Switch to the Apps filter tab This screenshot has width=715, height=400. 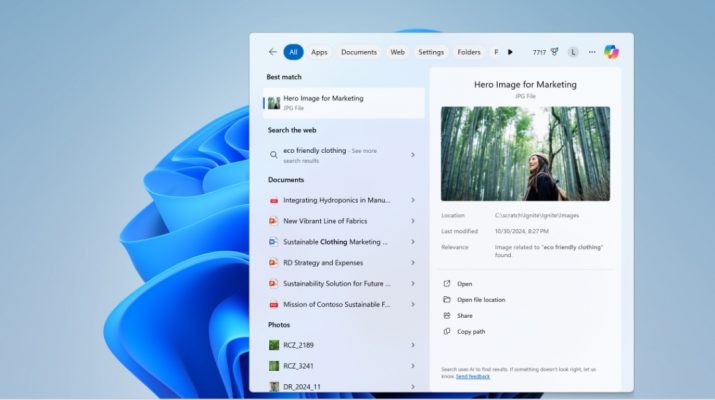(319, 52)
